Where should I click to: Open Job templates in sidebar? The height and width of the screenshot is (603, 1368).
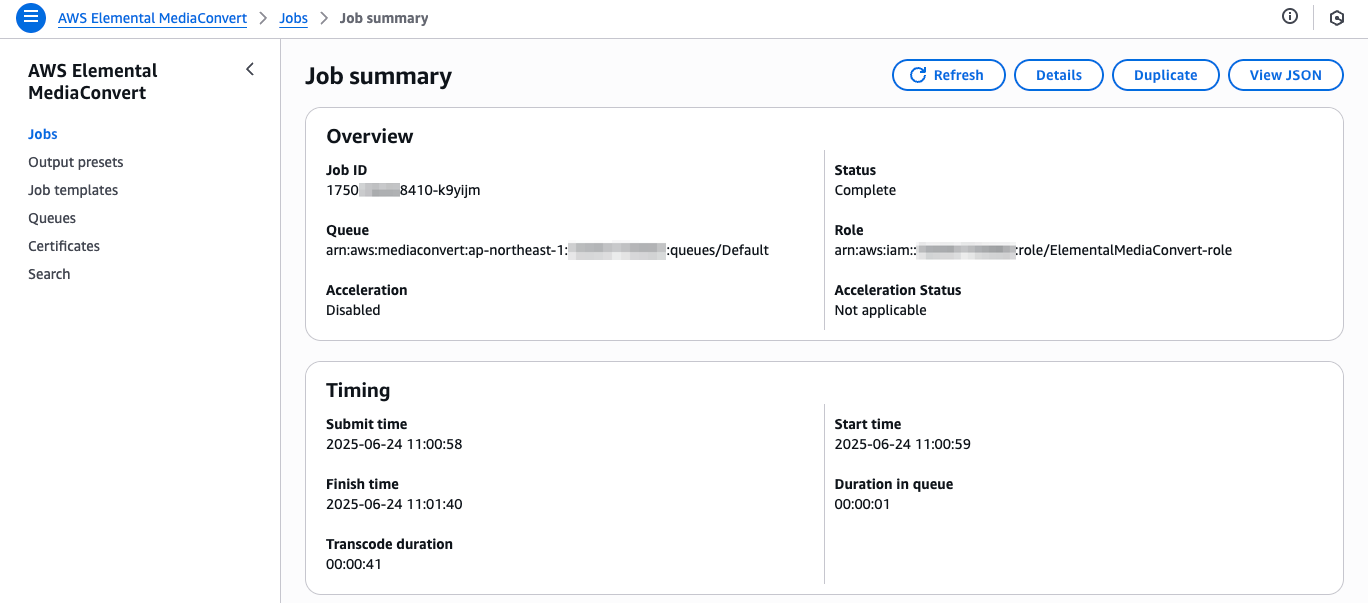pos(73,190)
